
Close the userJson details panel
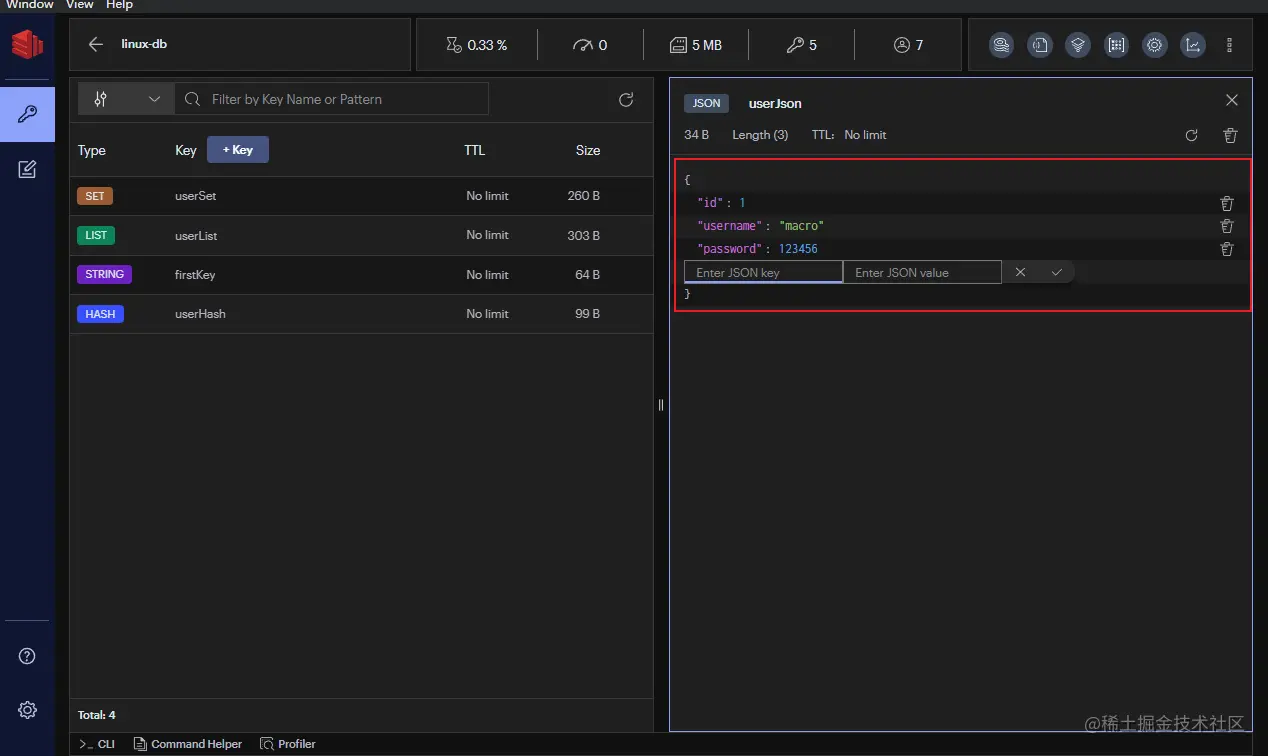(1232, 100)
